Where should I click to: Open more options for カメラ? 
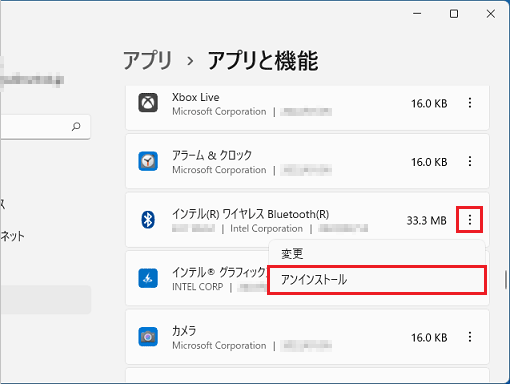tap(470, 337)
